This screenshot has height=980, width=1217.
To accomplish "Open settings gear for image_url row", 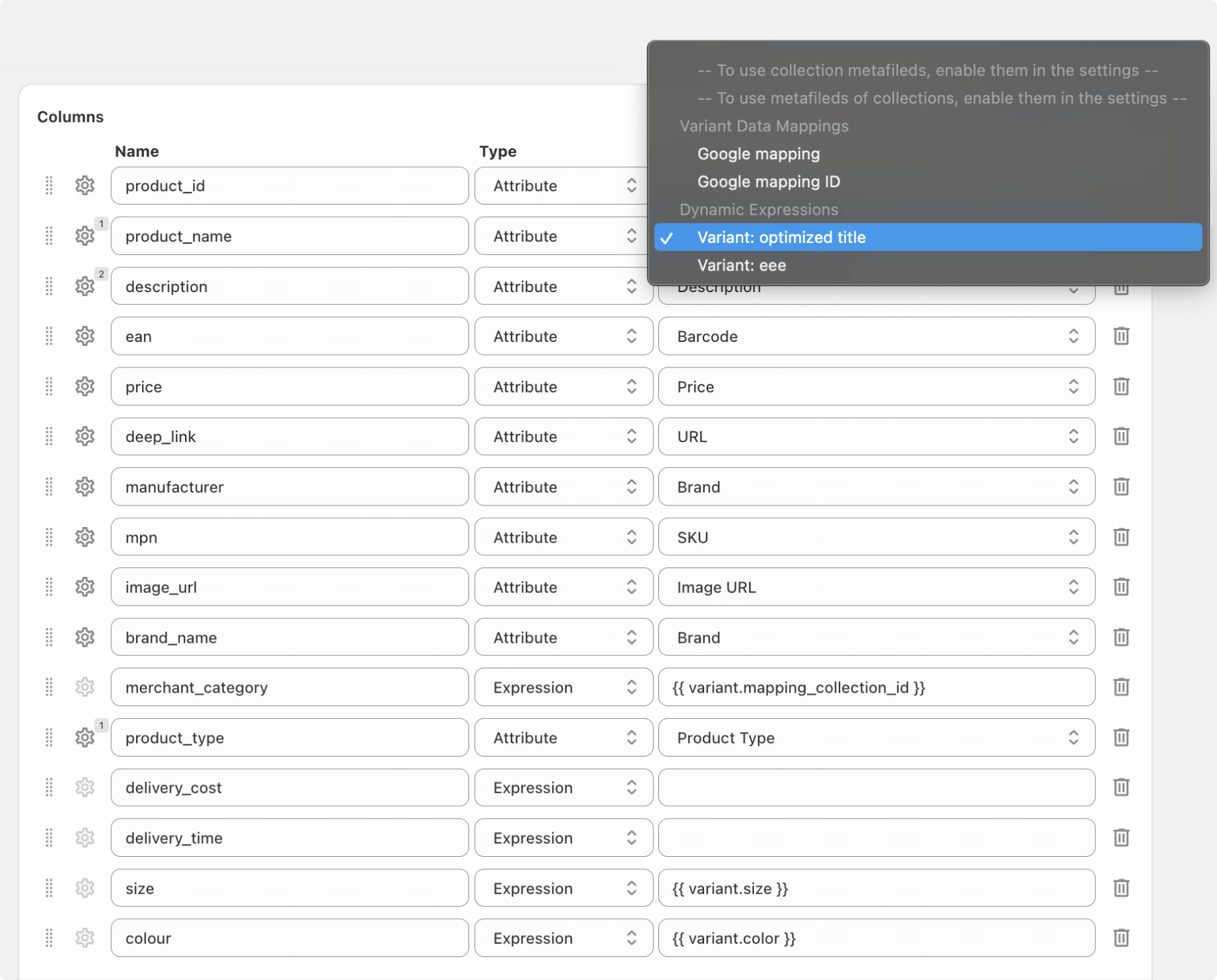I will coord(85,587).
